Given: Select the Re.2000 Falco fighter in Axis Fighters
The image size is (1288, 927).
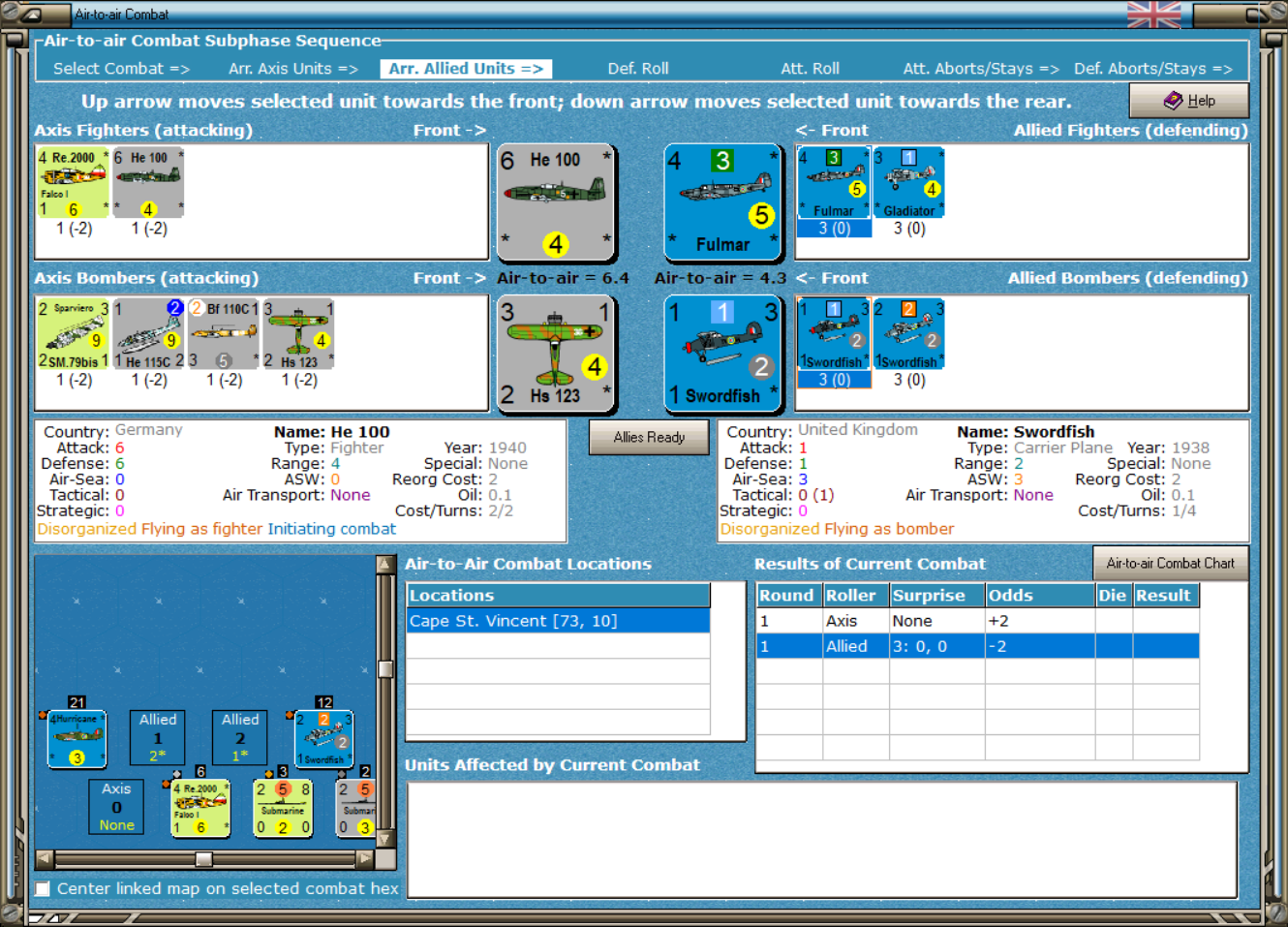Looking at the screenshot, I should [x=73, y=183].
